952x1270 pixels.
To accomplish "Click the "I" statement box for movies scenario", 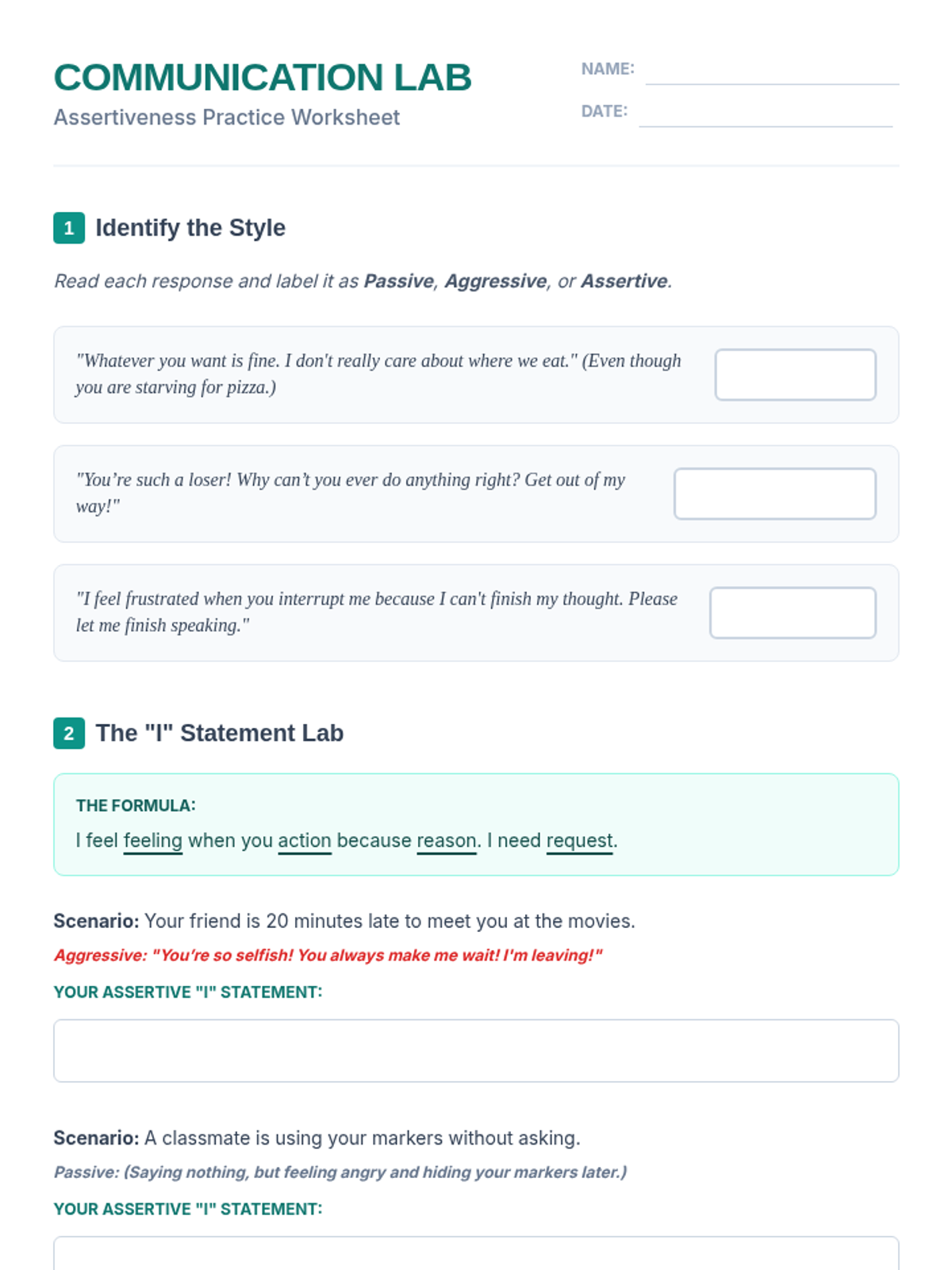I will (476, 1050).
